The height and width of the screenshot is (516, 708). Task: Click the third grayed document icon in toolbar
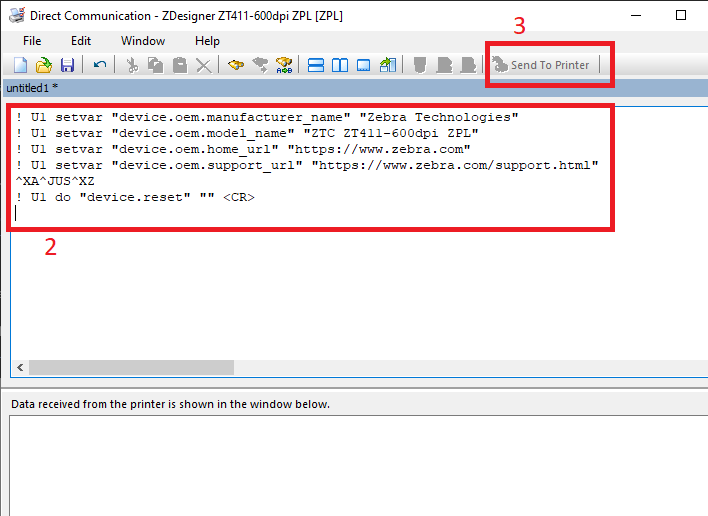pos(468,65)
